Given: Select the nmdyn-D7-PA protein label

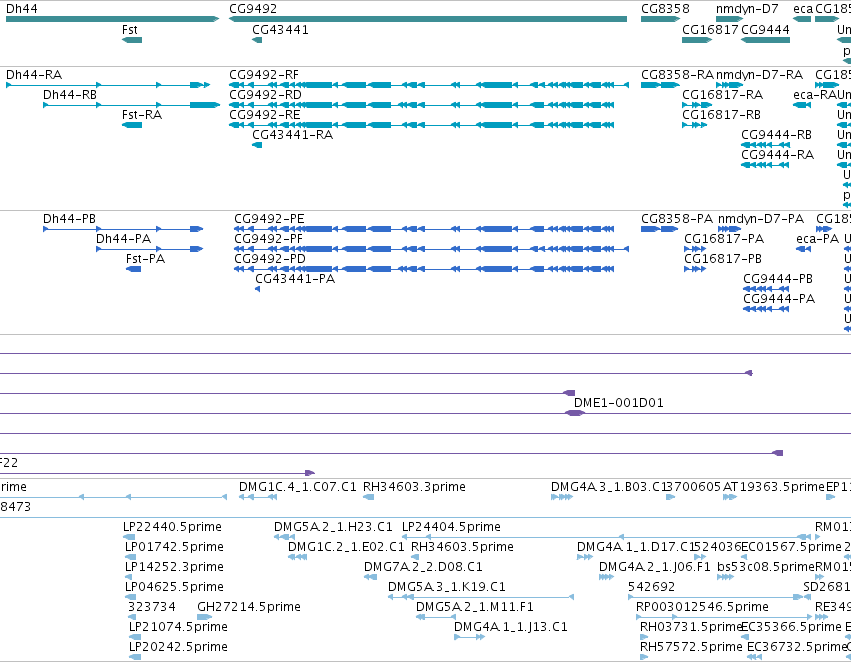Looking at the screenshot, I should tap(761, 219).
